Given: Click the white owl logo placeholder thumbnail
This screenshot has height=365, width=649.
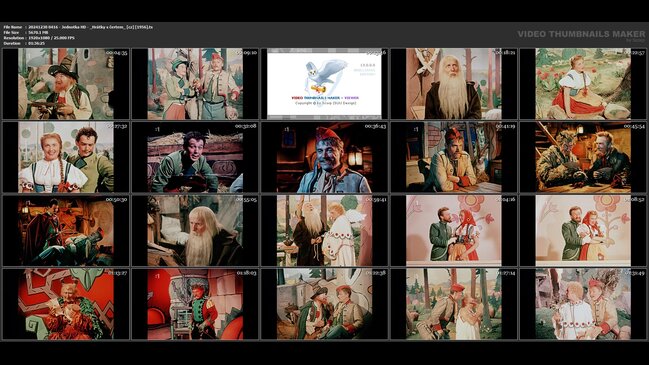Looking at the screenshot, I should 324,84.
